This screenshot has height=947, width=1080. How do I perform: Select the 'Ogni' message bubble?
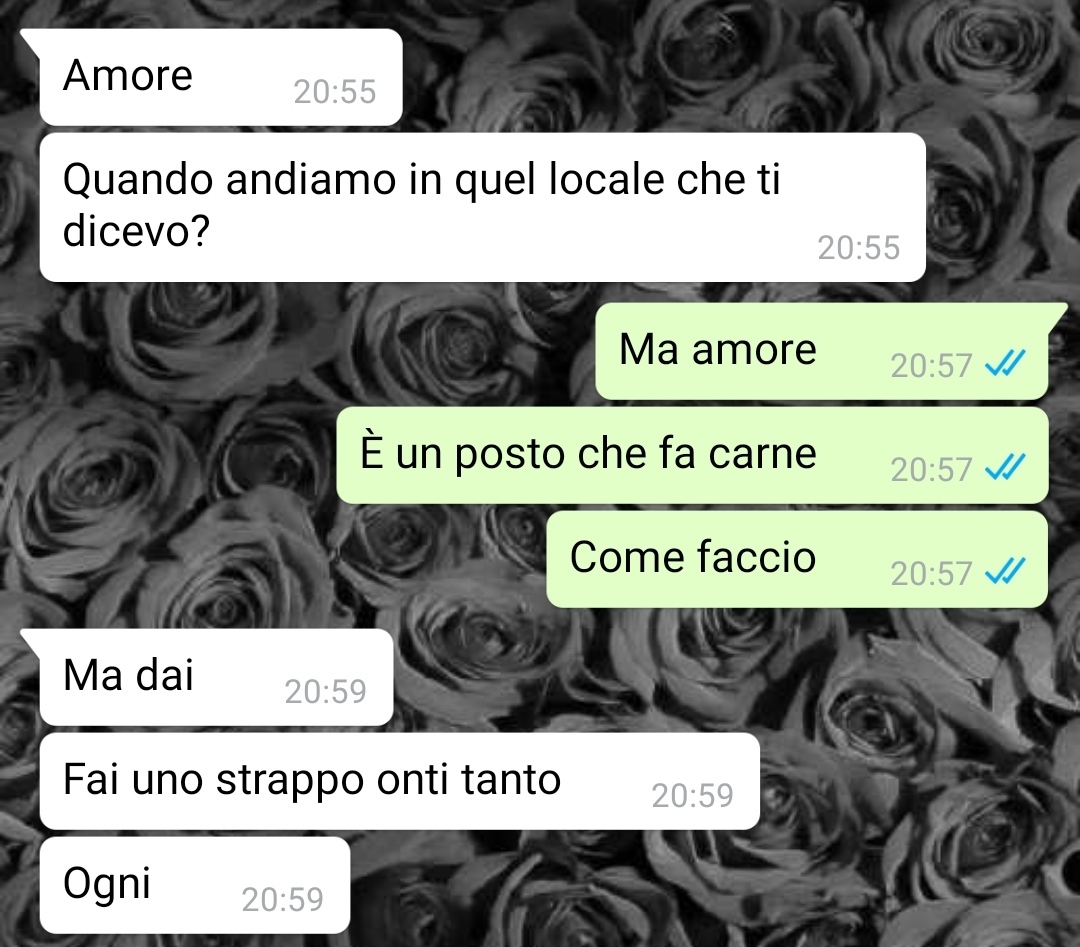(x=195, y=885)
